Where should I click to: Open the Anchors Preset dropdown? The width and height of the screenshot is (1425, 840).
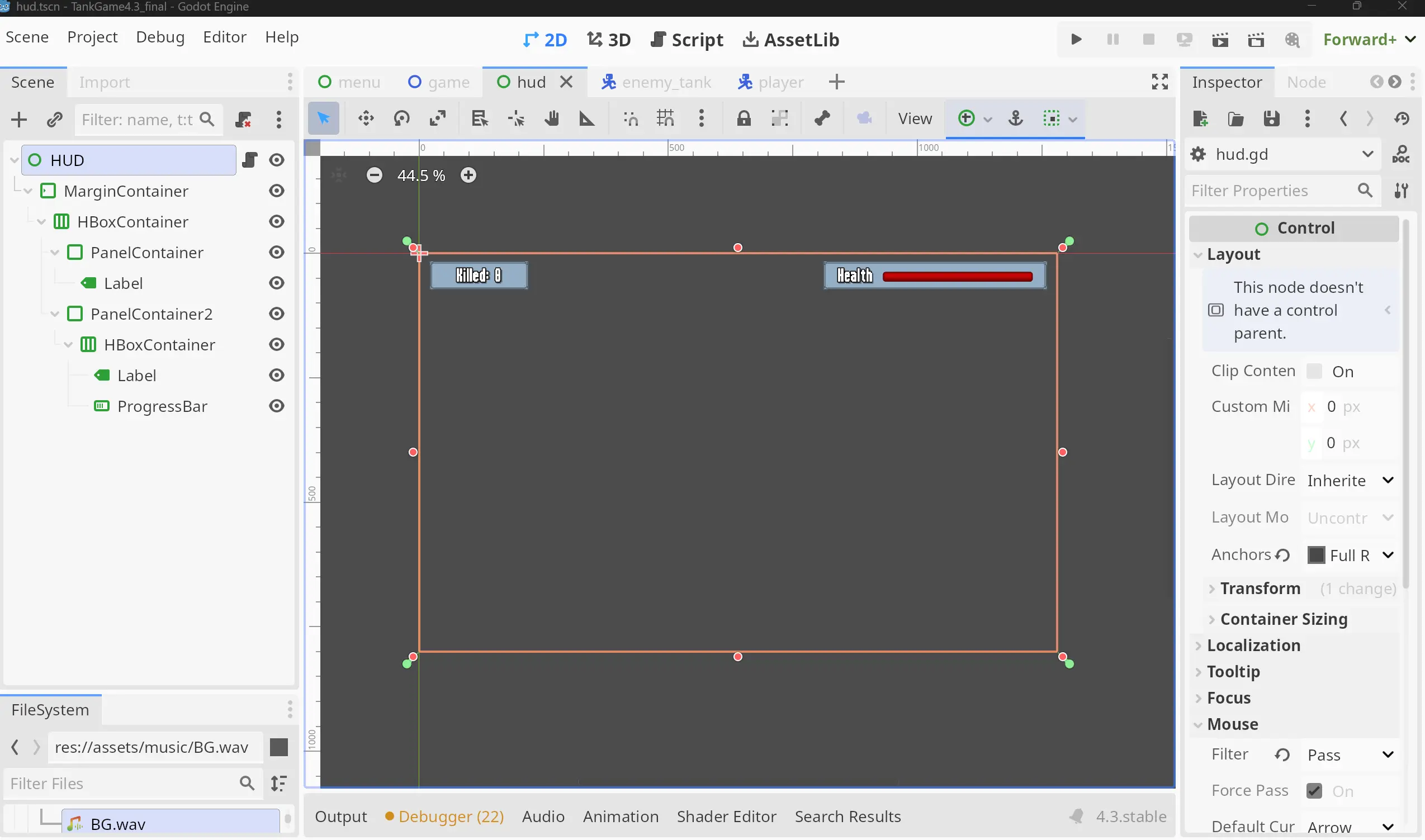click(1350, 556)
